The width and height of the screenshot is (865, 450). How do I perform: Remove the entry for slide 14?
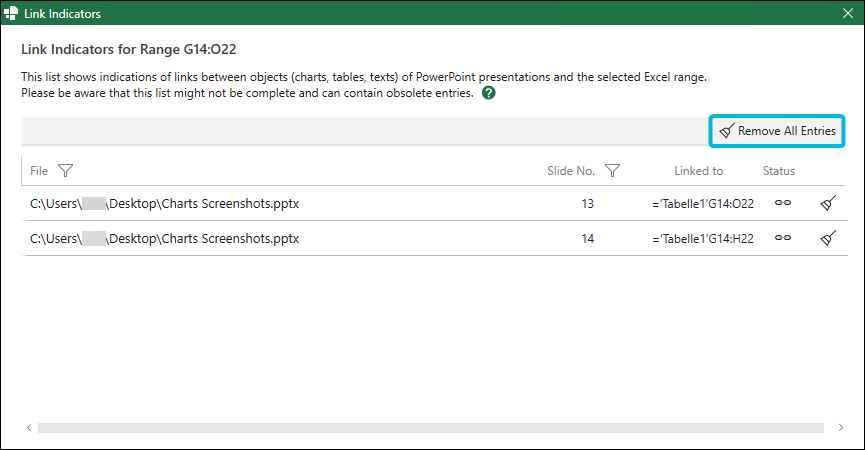click(827, 238)
